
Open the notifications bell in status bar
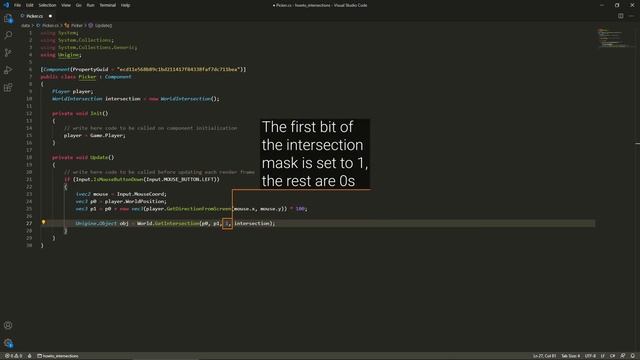[x=633, y=356]
